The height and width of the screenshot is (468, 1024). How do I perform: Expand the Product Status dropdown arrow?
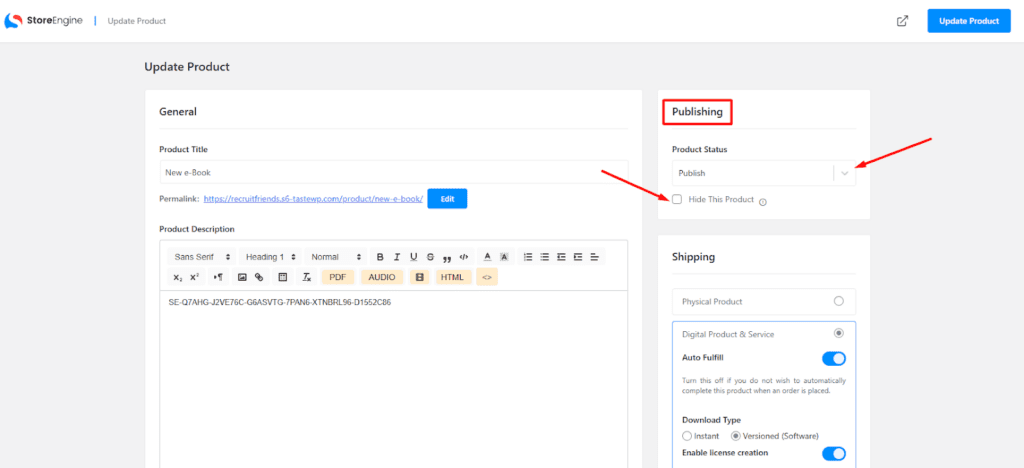(845, 174)
